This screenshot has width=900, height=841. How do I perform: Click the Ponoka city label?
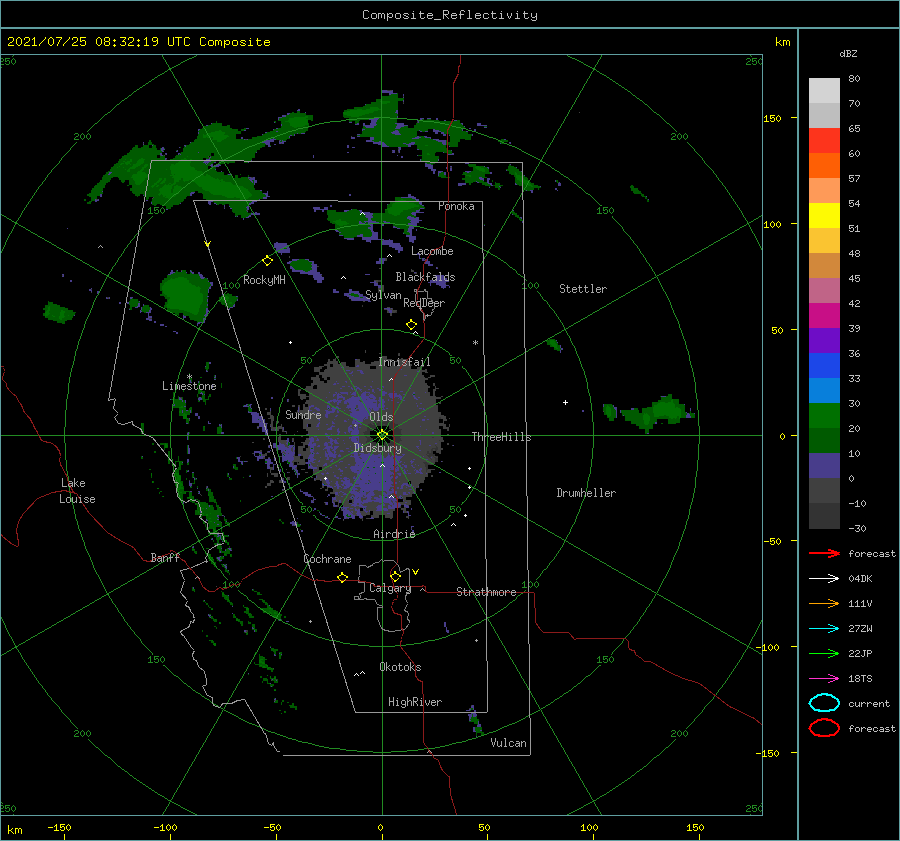456,206
